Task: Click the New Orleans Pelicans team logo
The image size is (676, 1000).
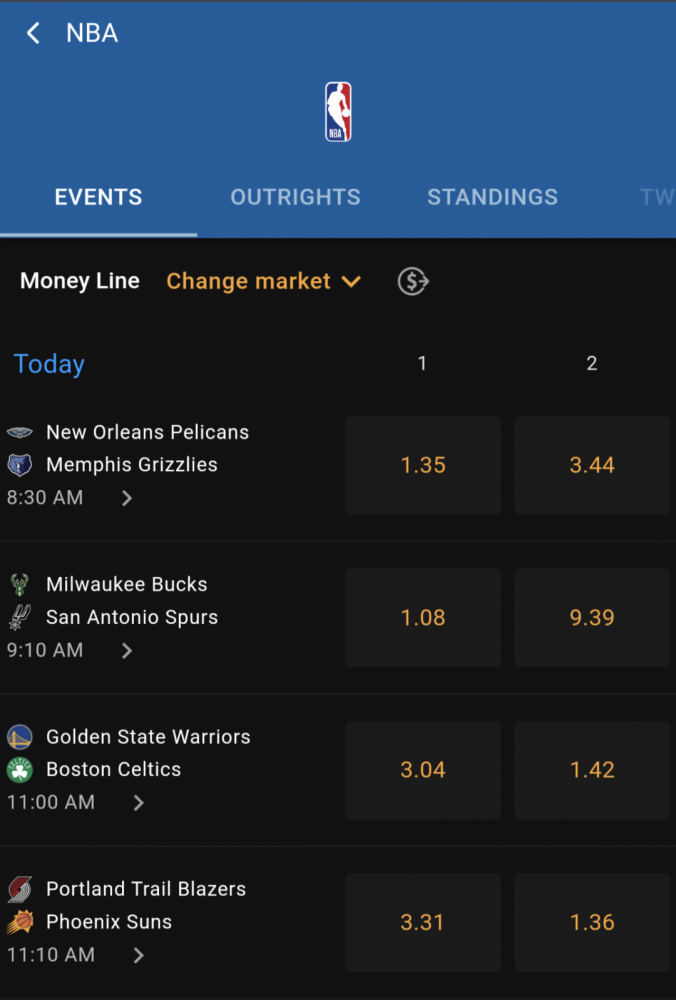Action: (20, 432)
